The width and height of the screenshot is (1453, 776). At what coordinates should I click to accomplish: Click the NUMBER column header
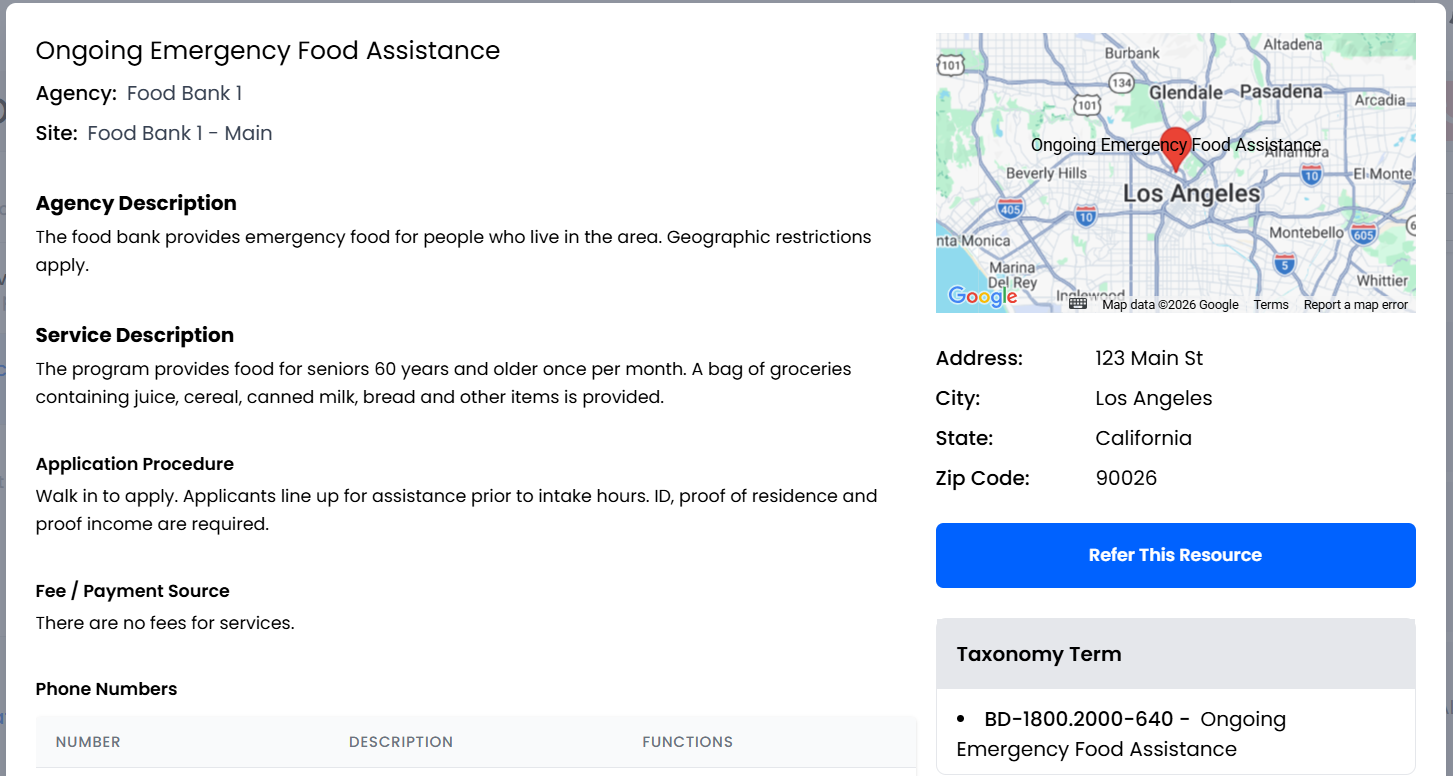(88, 742)
